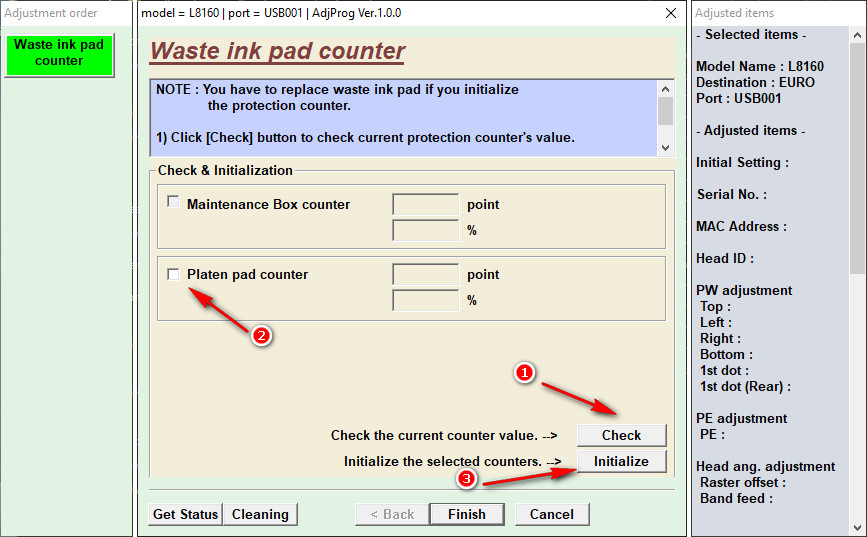Click the Maintenance Box percent field
867x537 pixels.
(x=425, y=231)
